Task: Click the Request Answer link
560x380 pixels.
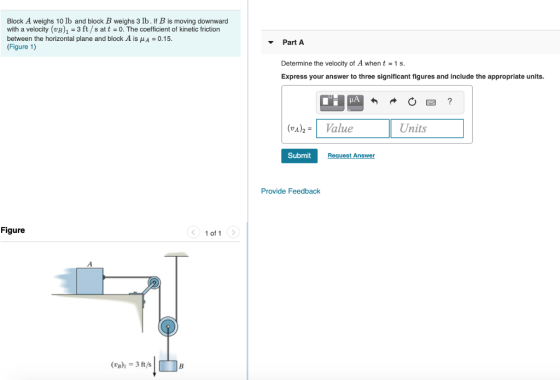Action: tap(351, 156)
